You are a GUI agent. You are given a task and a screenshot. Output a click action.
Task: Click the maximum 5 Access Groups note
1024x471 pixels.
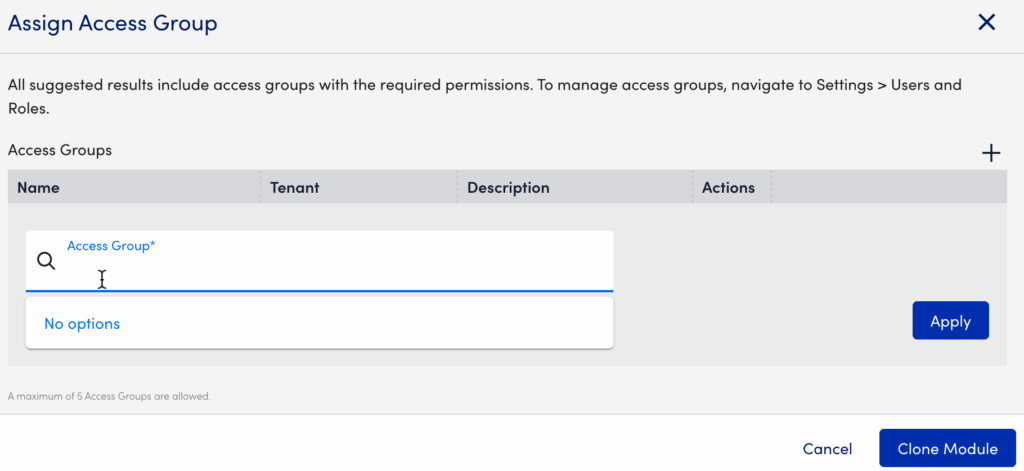coord(109,396)
